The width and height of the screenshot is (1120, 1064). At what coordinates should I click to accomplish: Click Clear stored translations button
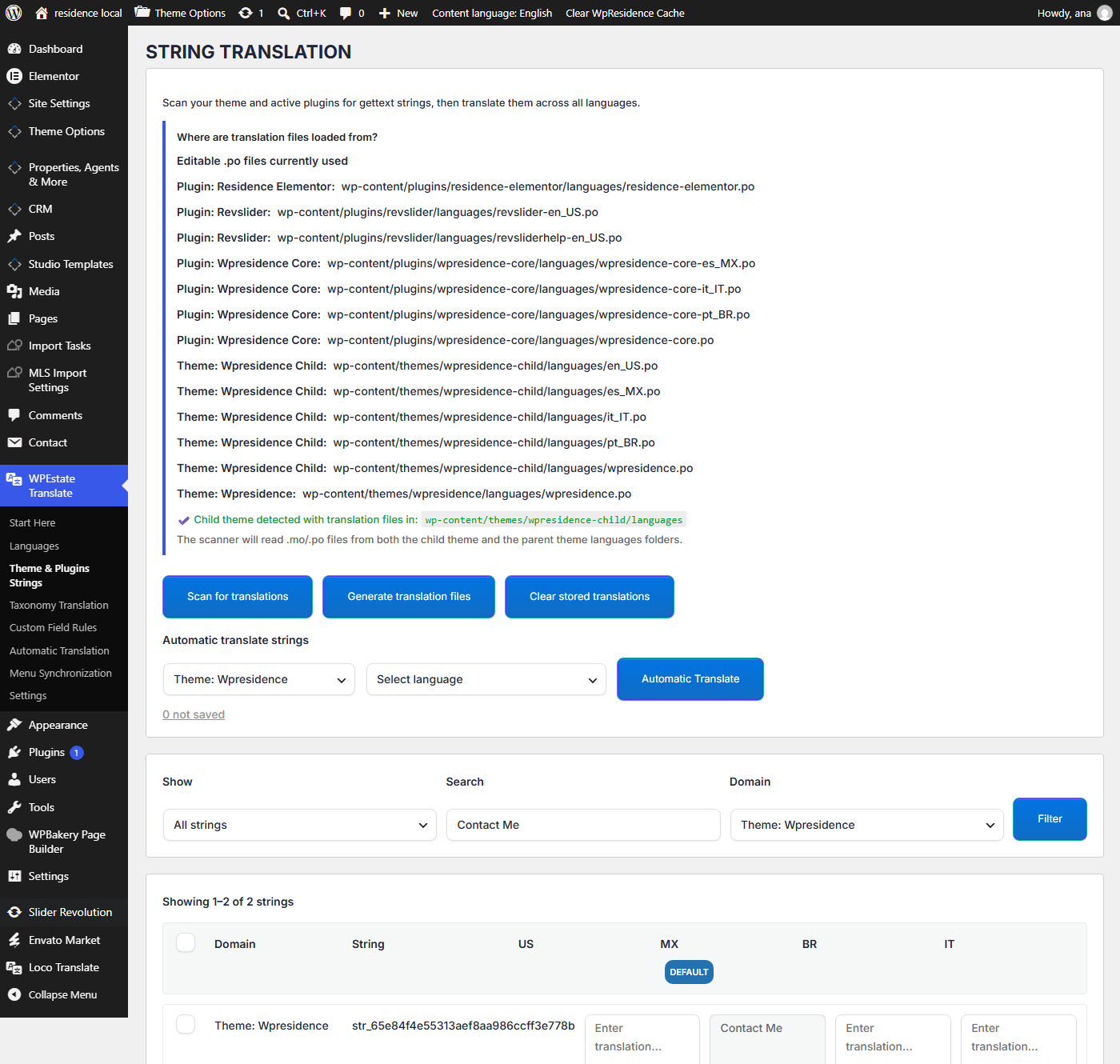tap(590, 597)
